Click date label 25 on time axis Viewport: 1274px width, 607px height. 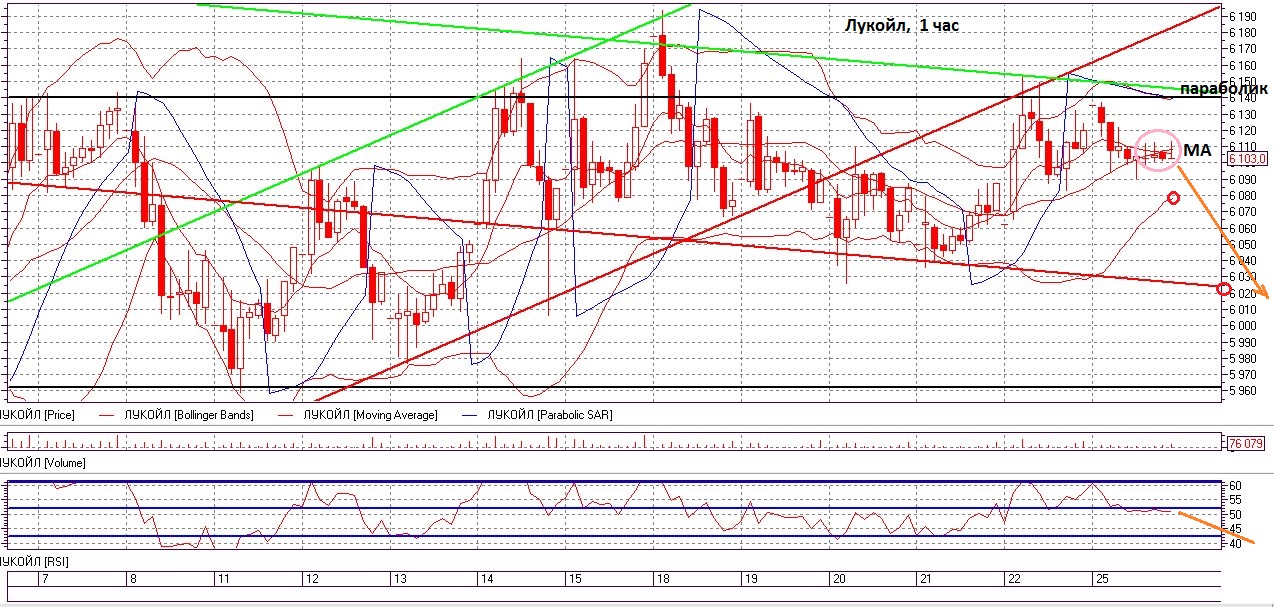[1101, 580]
